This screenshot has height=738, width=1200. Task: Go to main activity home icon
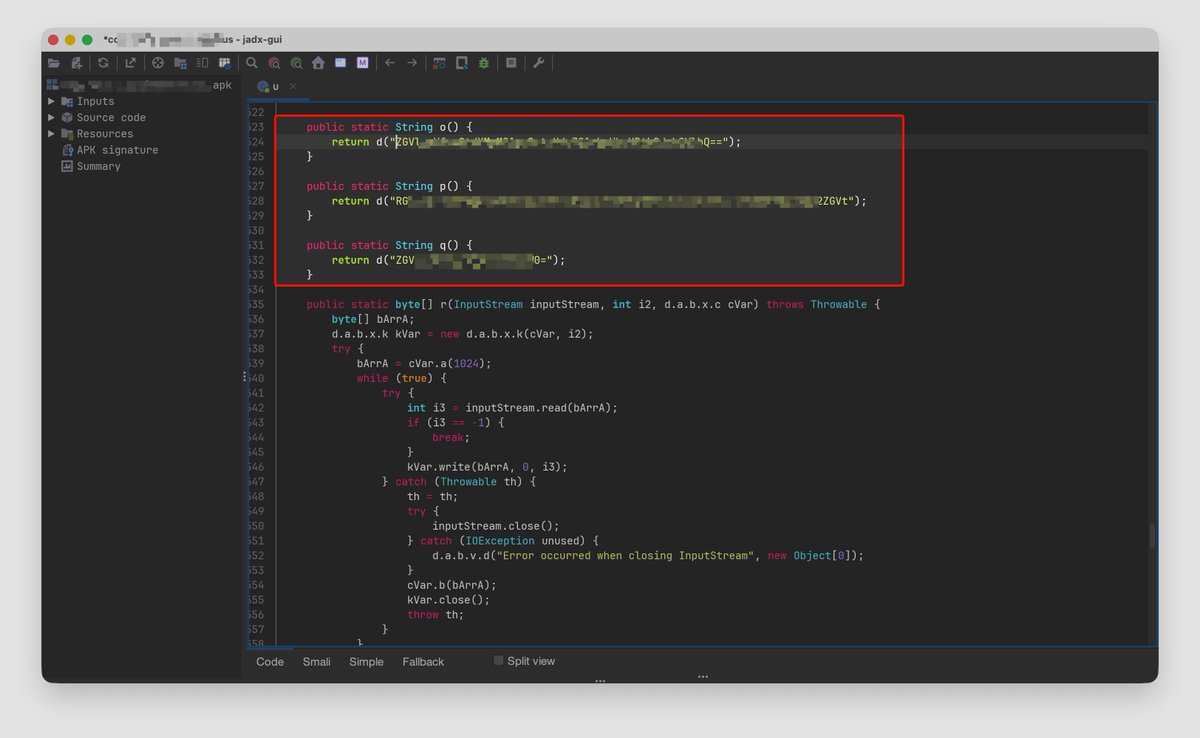click(x=318, y=63)
